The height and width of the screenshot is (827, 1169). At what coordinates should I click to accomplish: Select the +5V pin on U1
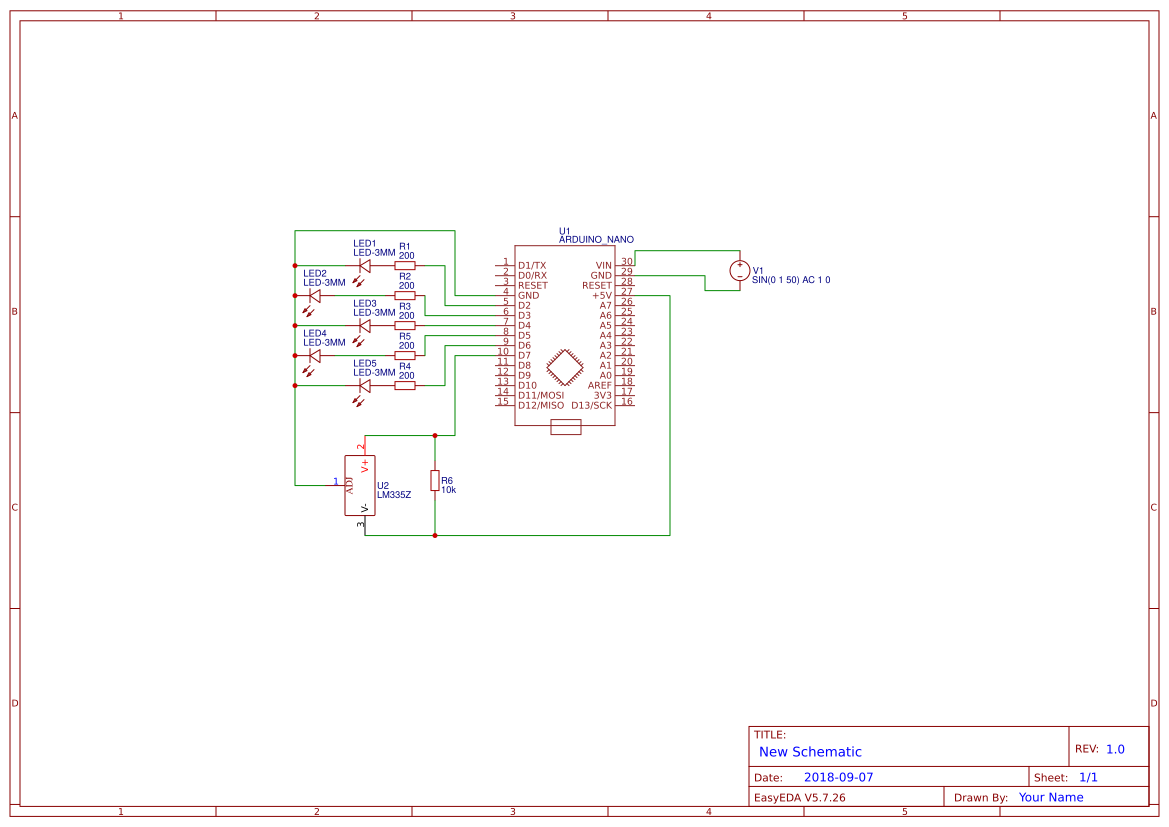pos(604,295)
